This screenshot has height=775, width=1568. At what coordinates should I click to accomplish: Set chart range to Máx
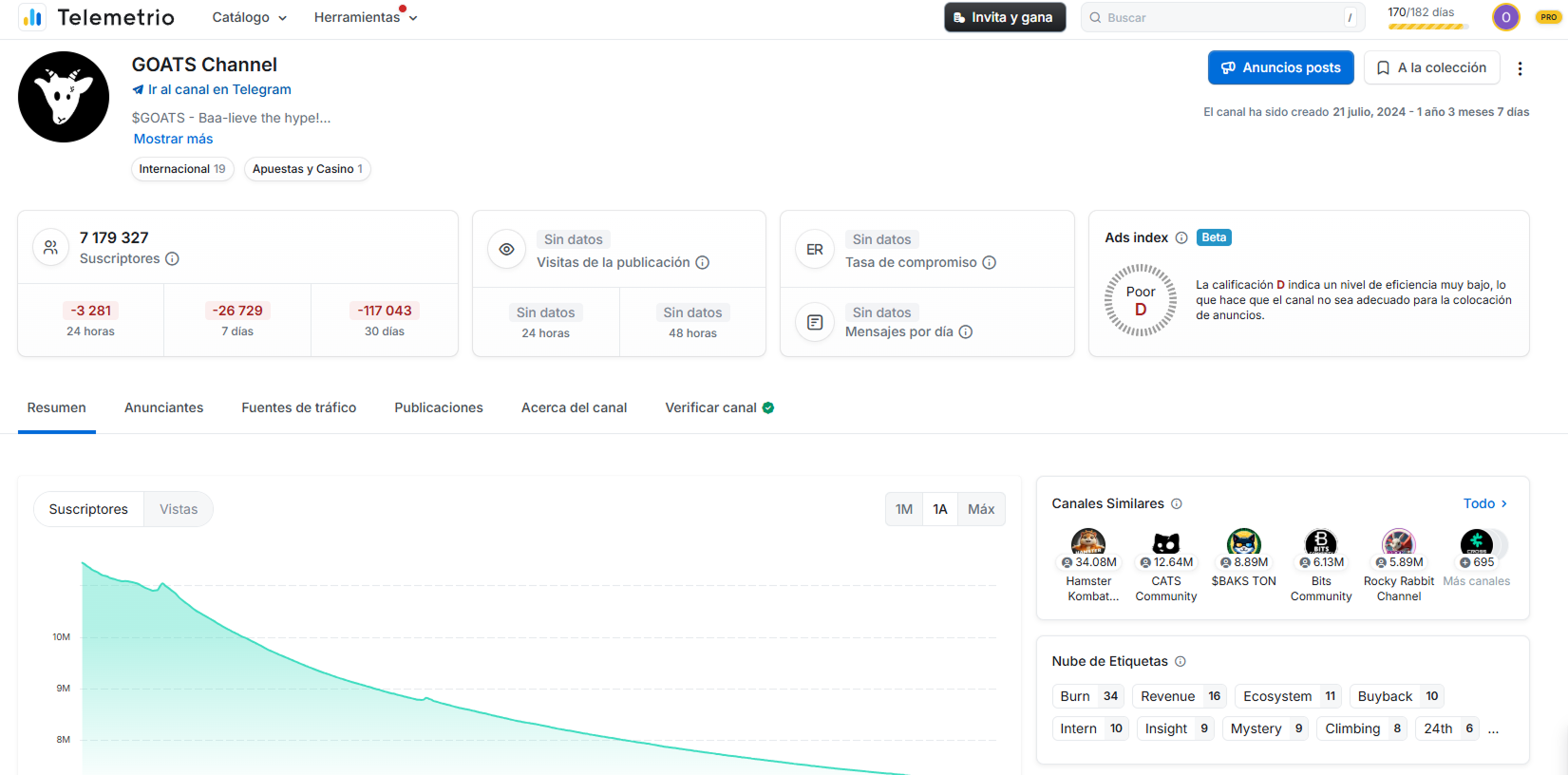pos(980,509)
